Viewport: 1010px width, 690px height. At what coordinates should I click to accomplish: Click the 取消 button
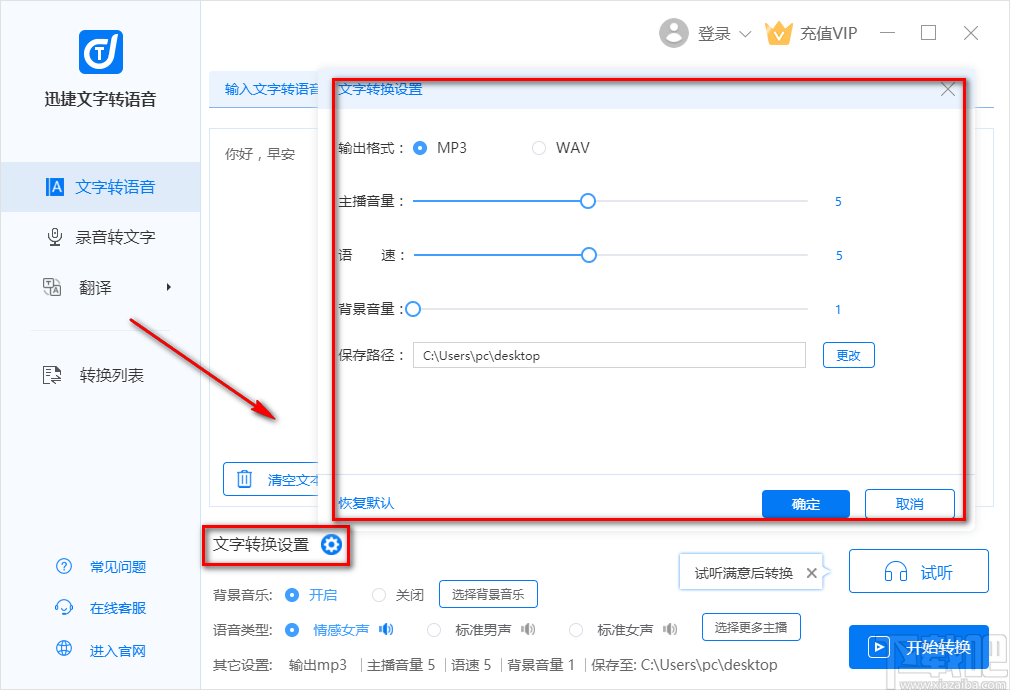[910, 504]
